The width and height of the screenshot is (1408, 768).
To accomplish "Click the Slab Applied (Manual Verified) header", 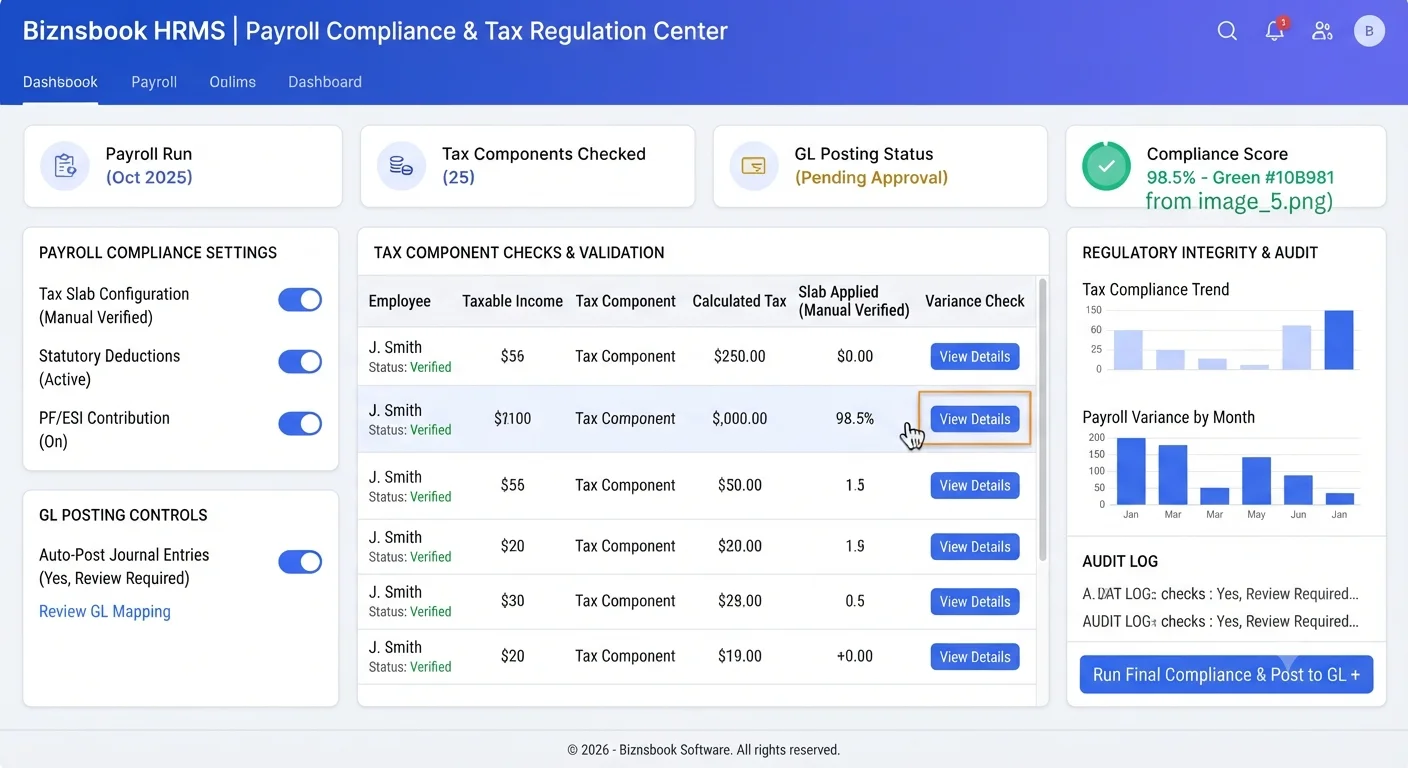I will [854, 301].
